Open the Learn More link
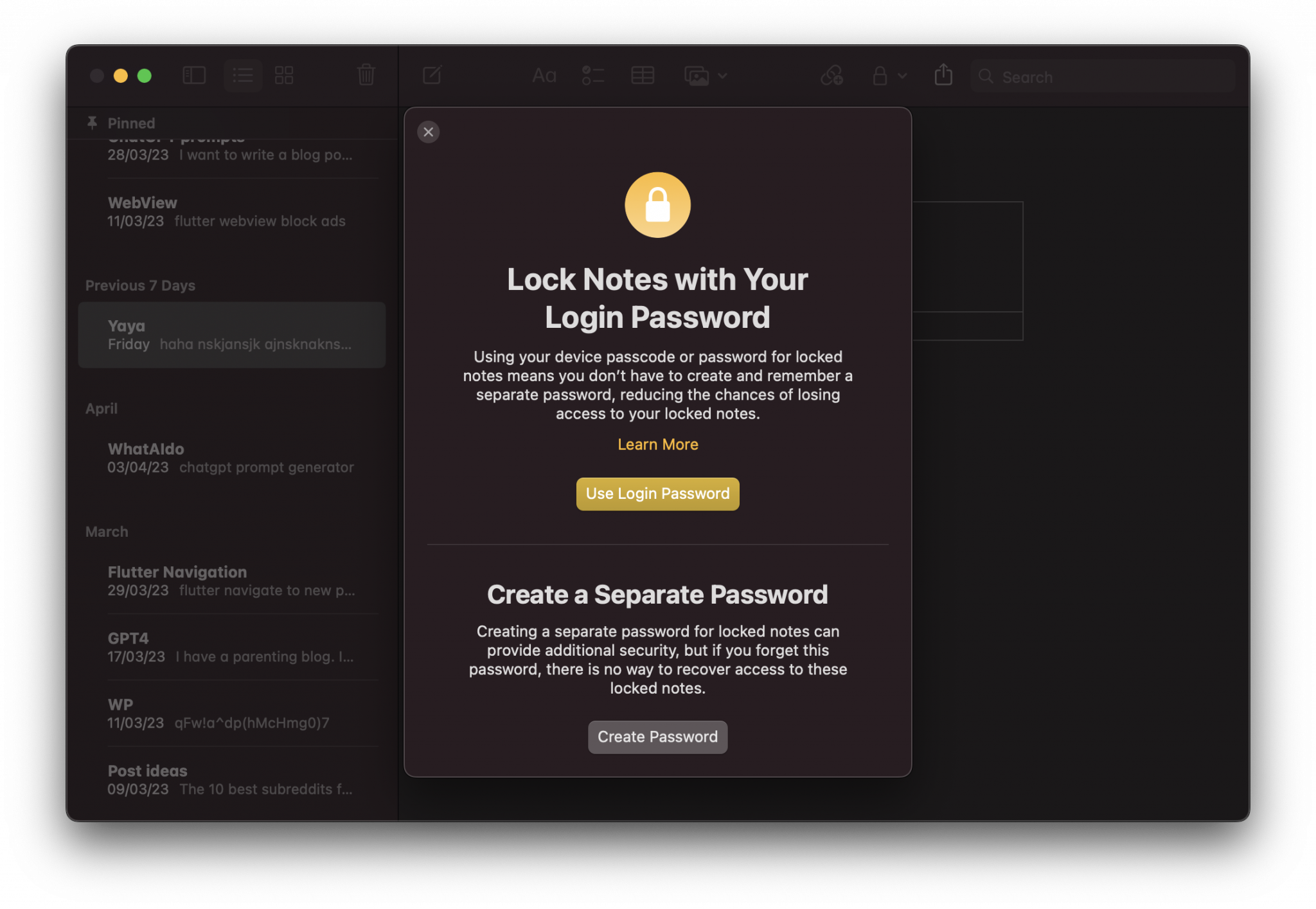The width and height of the screenshot is (1316, 909). 657,444
